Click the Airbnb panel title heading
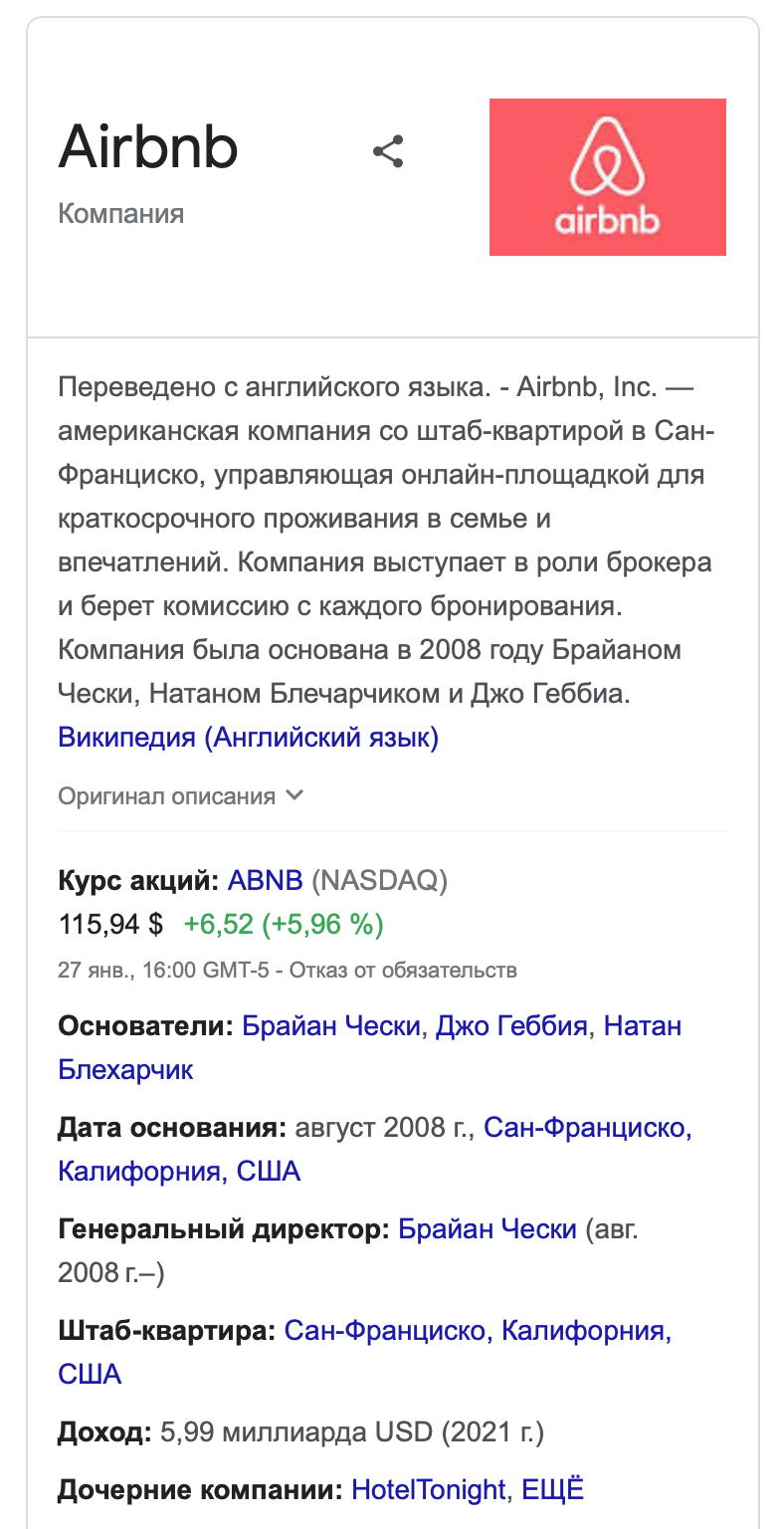Image resolution: width=784 pixels, height=1529 pixels. click(x=149, y=148)
